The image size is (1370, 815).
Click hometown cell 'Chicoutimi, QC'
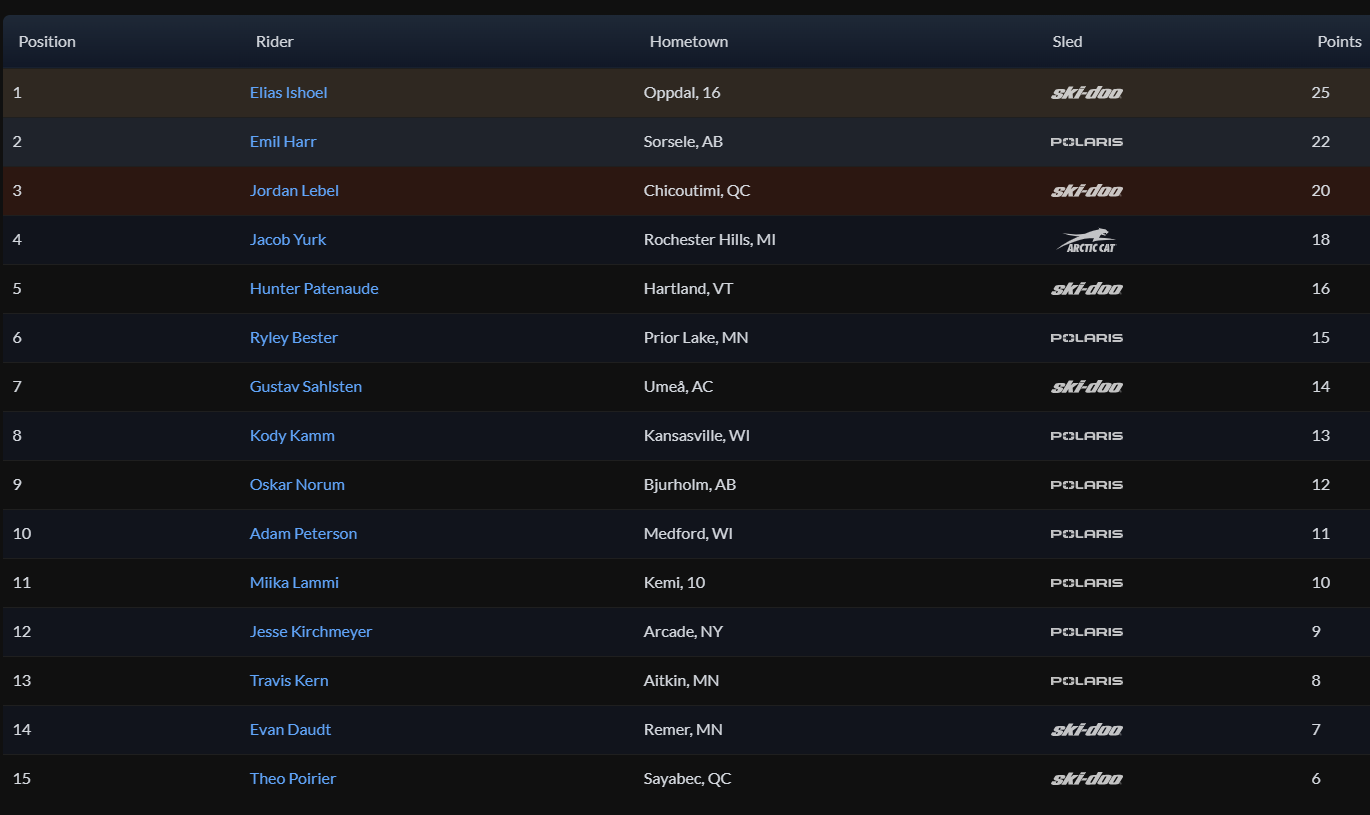coord(697,190)
